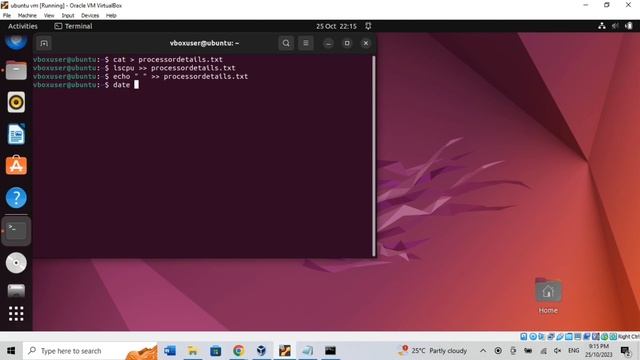Image resolution: width=640 pixels, height=360 pixels.
Task: Open VirtualBox Help menu
Action: pos(111,16)
